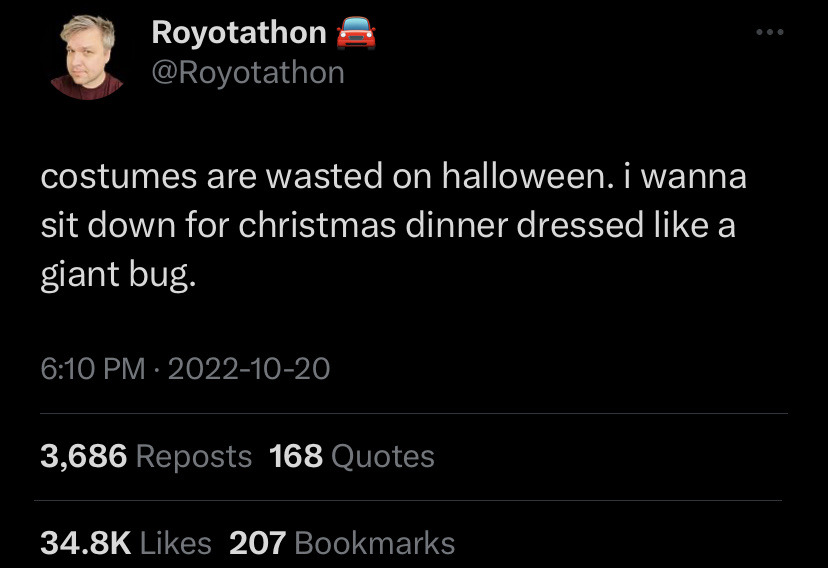
Task: Open the Royotathon display name profile link
Action: [238, 33]
